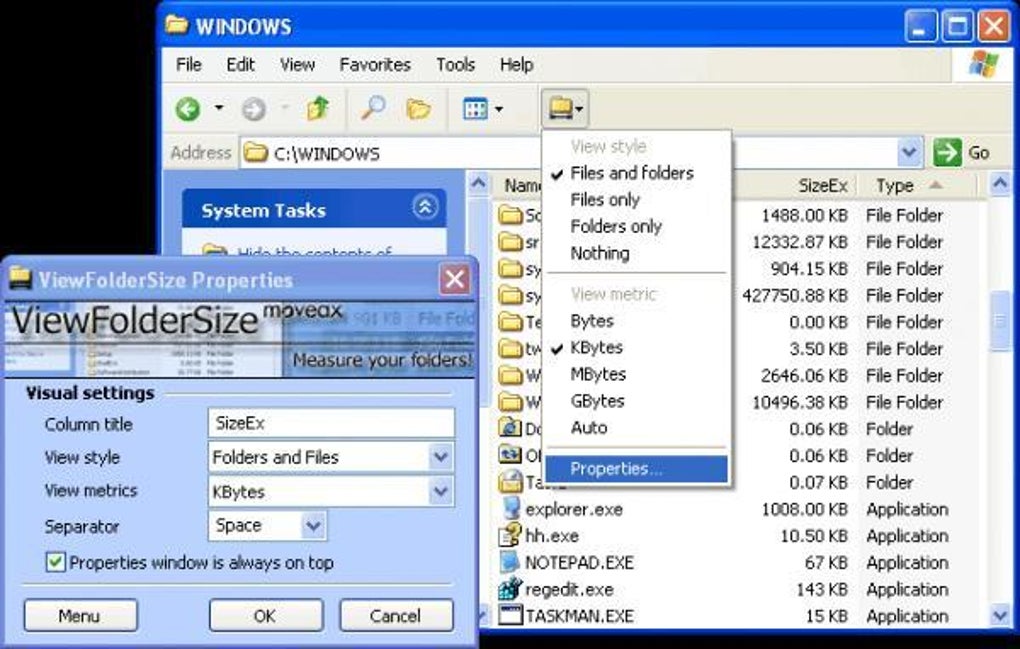Click the ViewFolderSize toolbar icon
Viewport: 1020px width, 649px height.
[560, 108]
